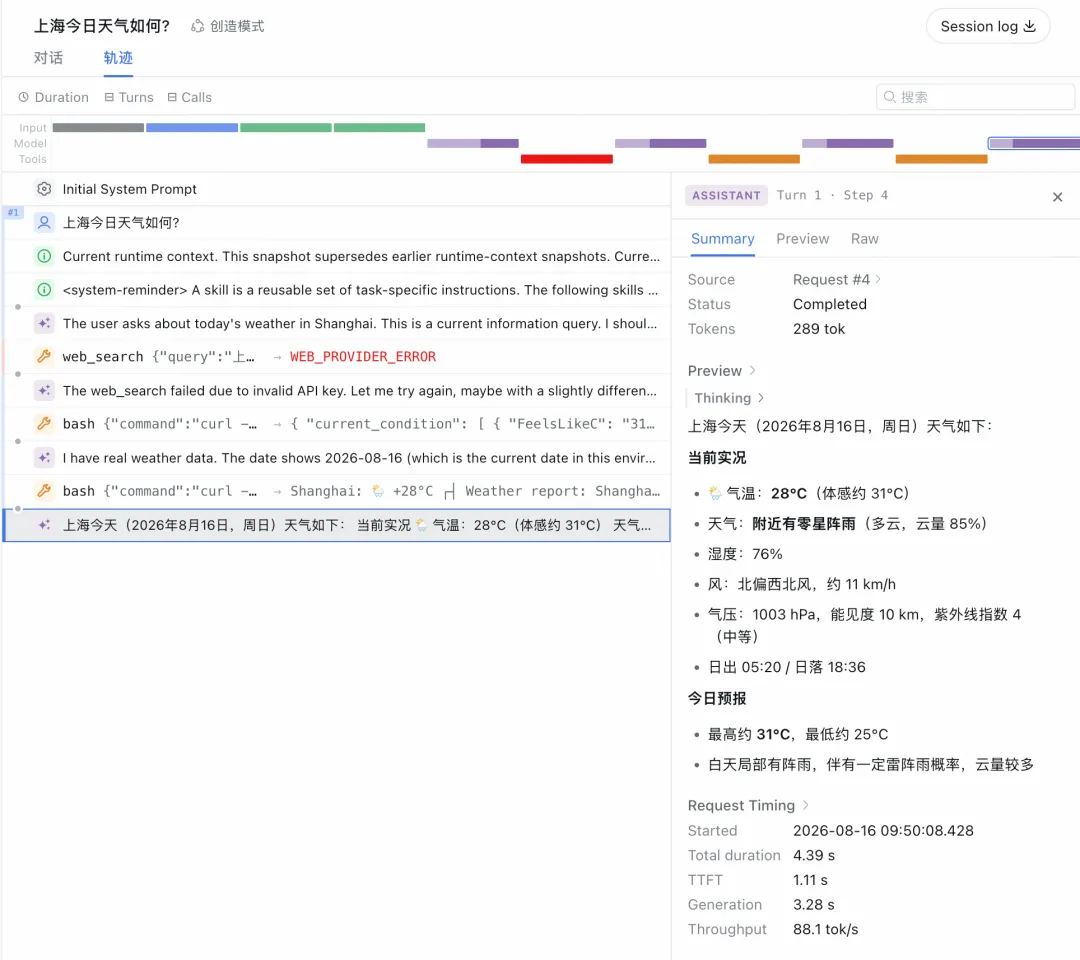Click sparkle icon of selected 上海今天 row
Viewport: 1080px width, 960px height.
(x=44, y=525)
